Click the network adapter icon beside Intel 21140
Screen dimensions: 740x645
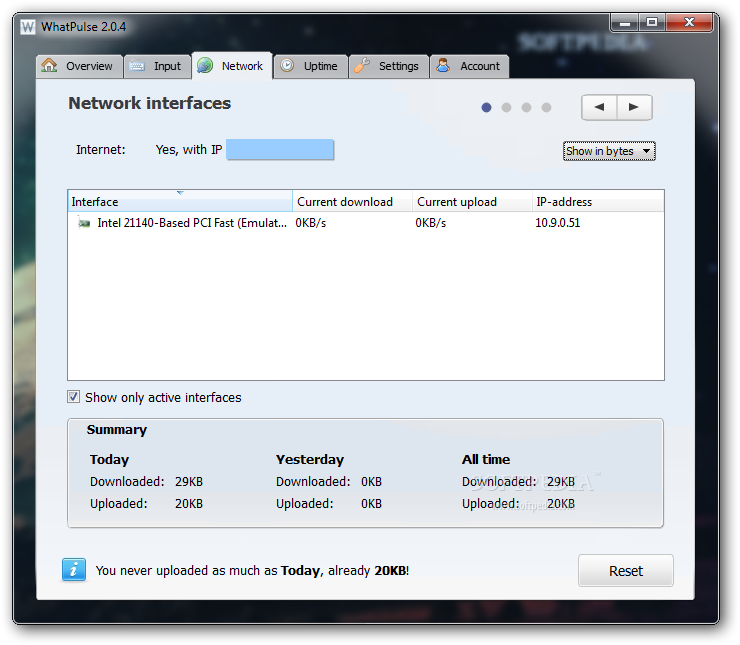[x=84, y=223]
